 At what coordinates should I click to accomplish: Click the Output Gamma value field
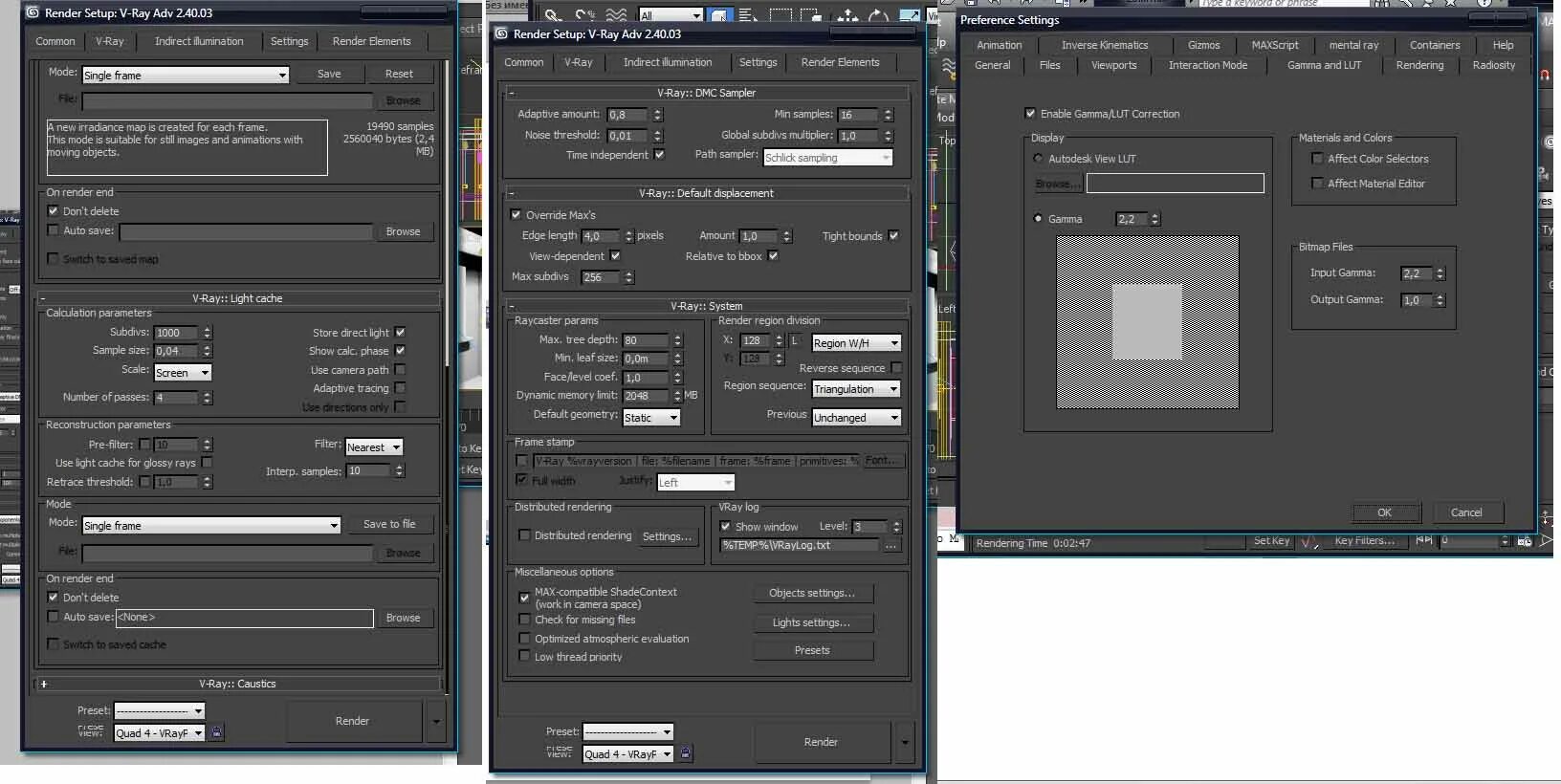pyautogui.click(x=1417, y=300)
